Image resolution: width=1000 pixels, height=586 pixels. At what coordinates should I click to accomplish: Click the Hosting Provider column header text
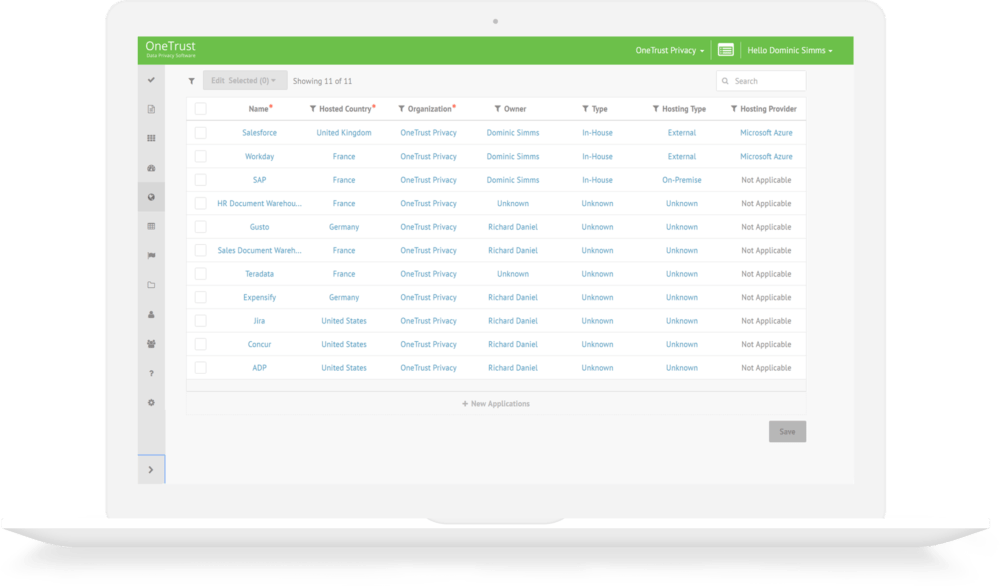click(x=768, y=109)
